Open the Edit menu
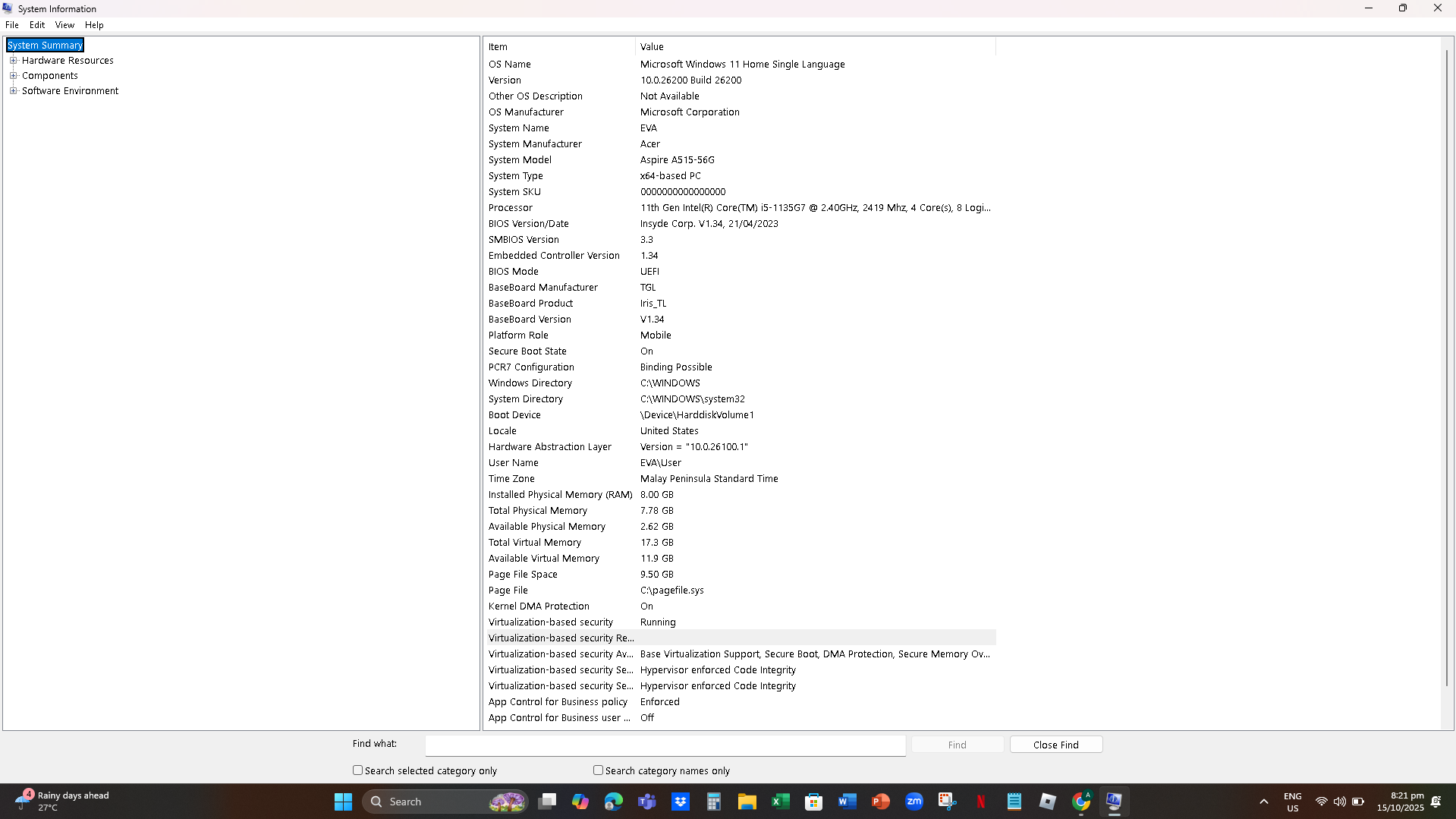Viewport: 1456px width, 819px height. [x=37, y=25]
